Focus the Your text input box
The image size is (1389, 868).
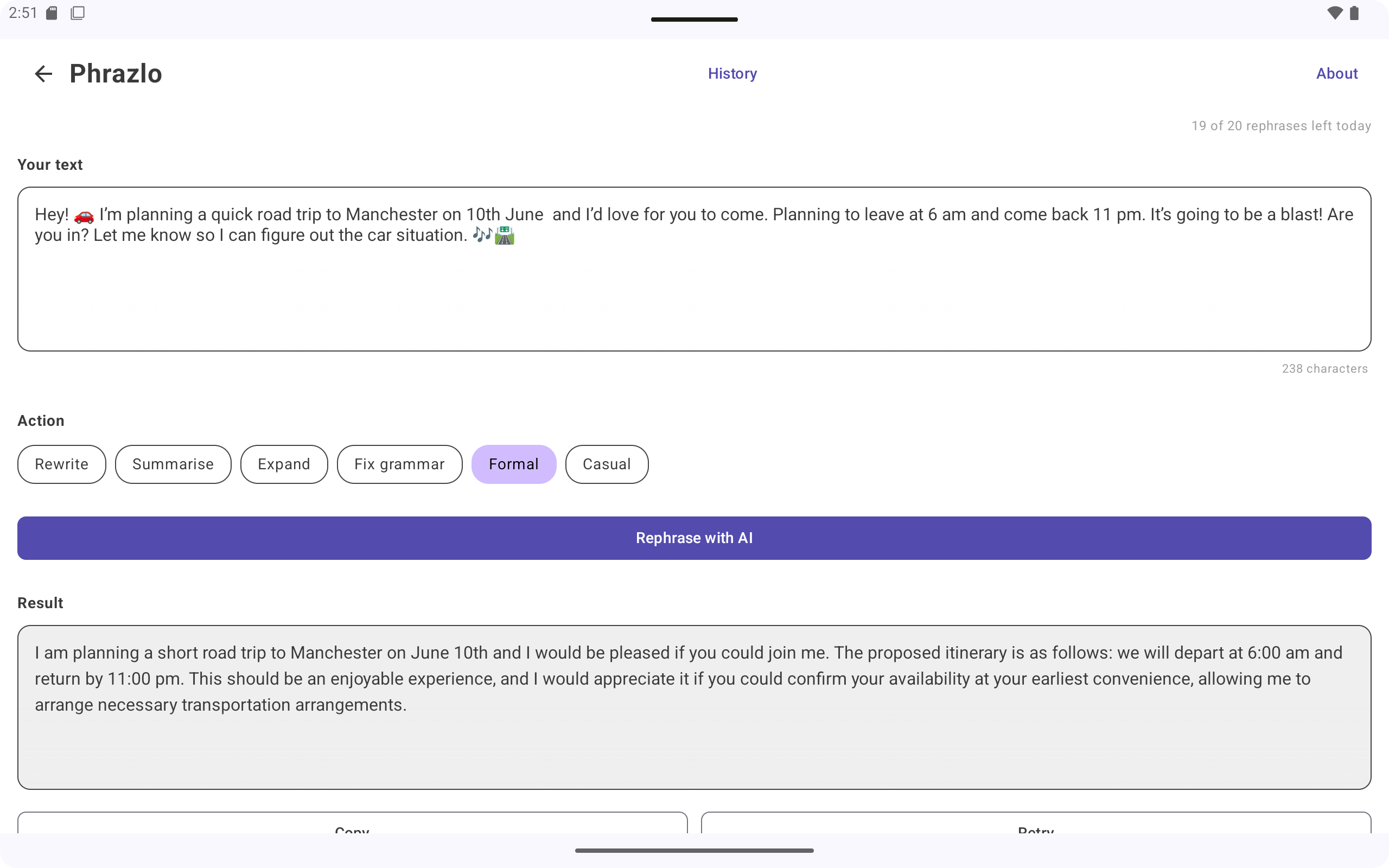point(694,269)
